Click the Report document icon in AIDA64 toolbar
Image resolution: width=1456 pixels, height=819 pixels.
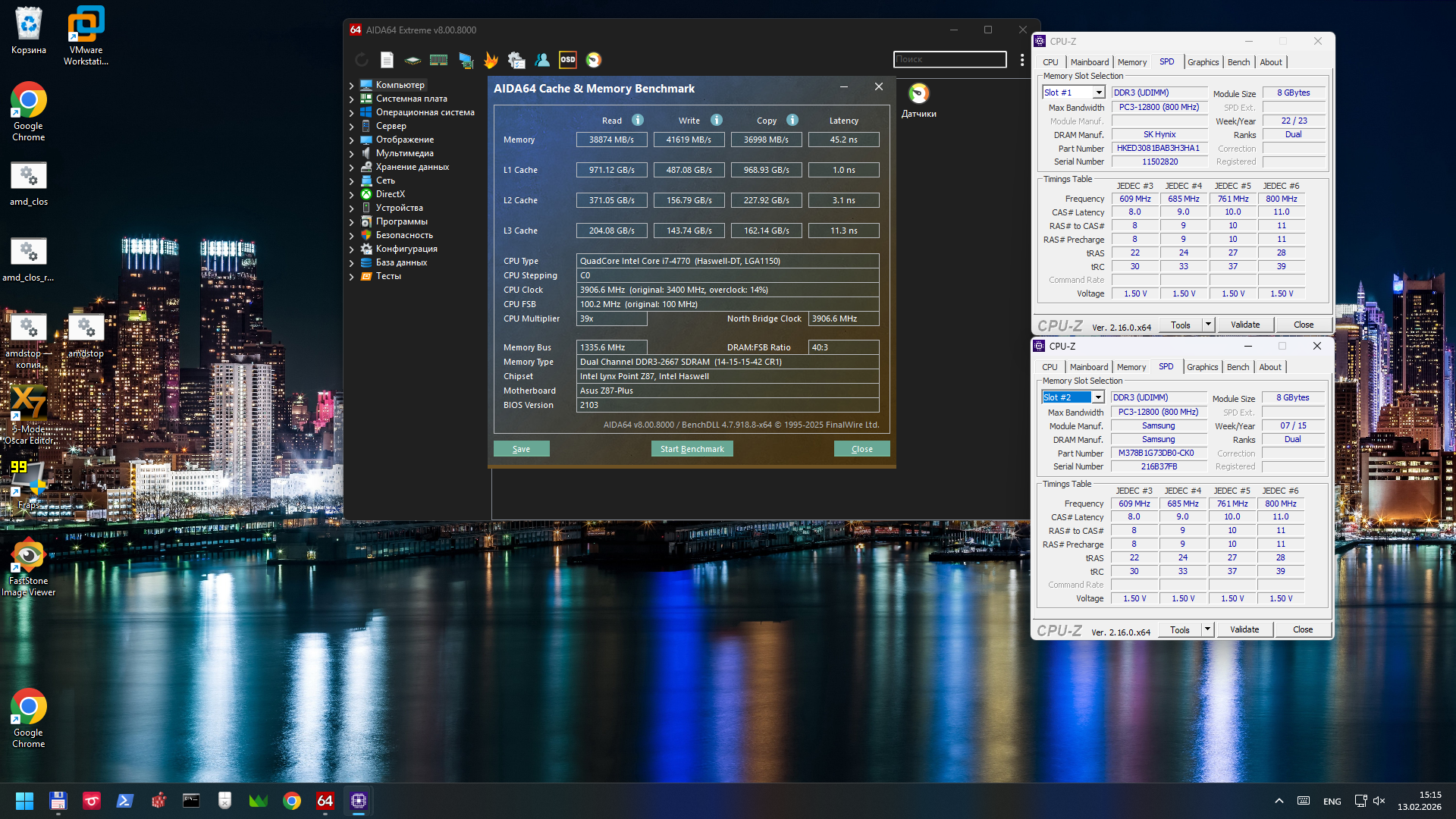click(387, 60)
